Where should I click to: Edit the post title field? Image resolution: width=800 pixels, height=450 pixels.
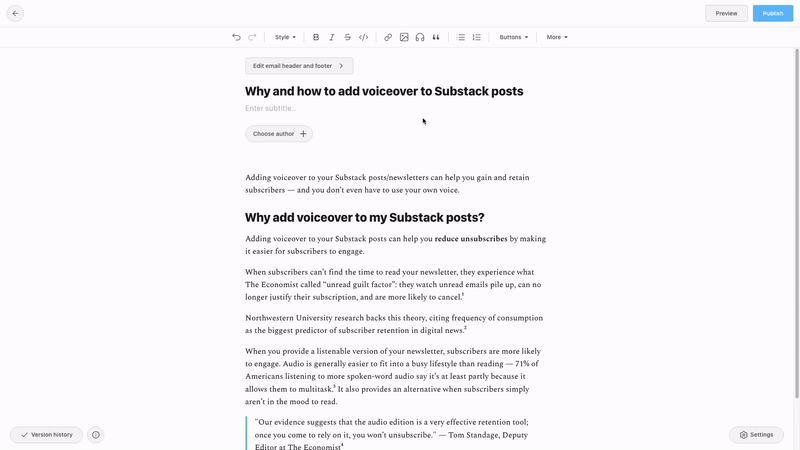coord(384,91)
